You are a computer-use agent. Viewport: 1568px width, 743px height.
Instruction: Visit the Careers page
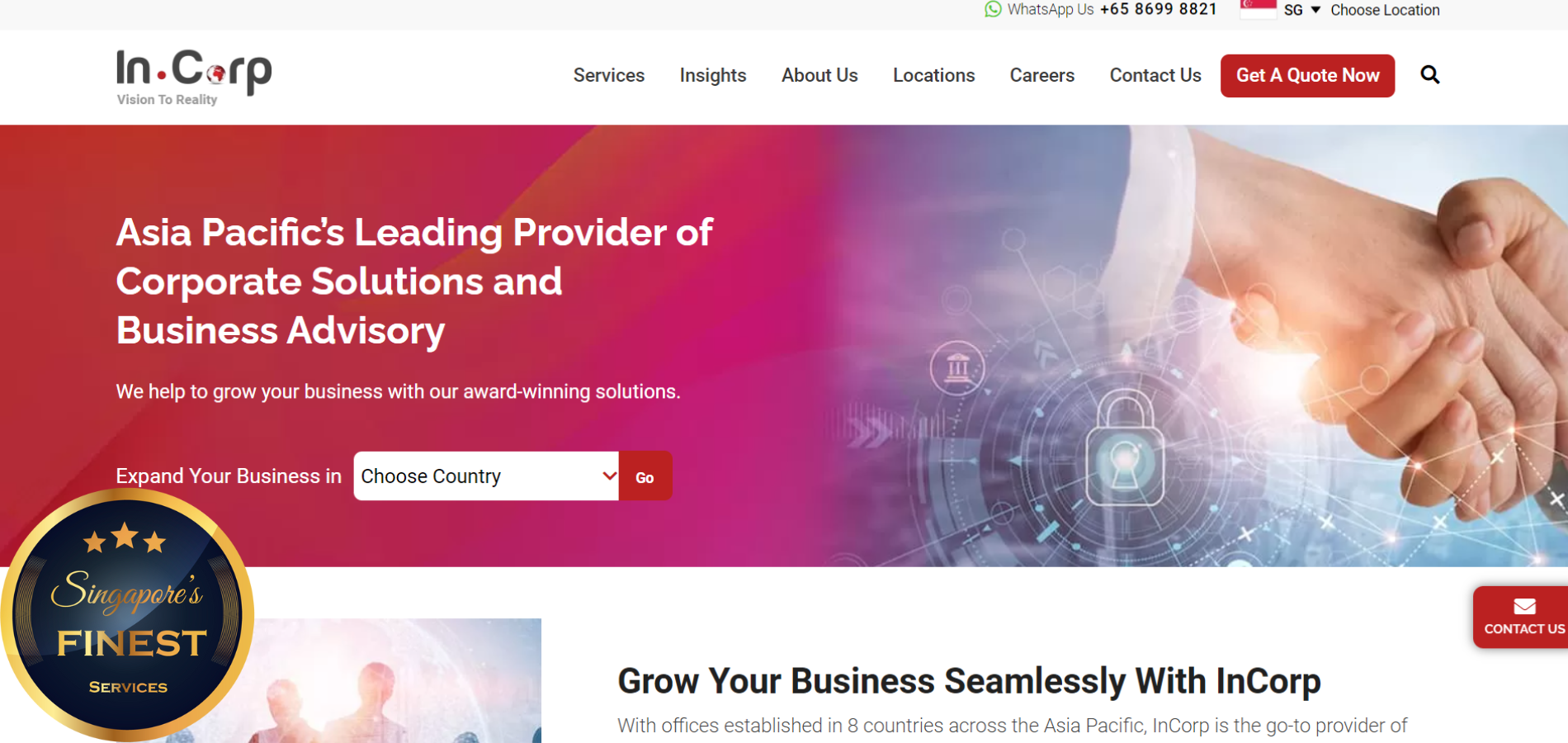(x=1041, y=75)
